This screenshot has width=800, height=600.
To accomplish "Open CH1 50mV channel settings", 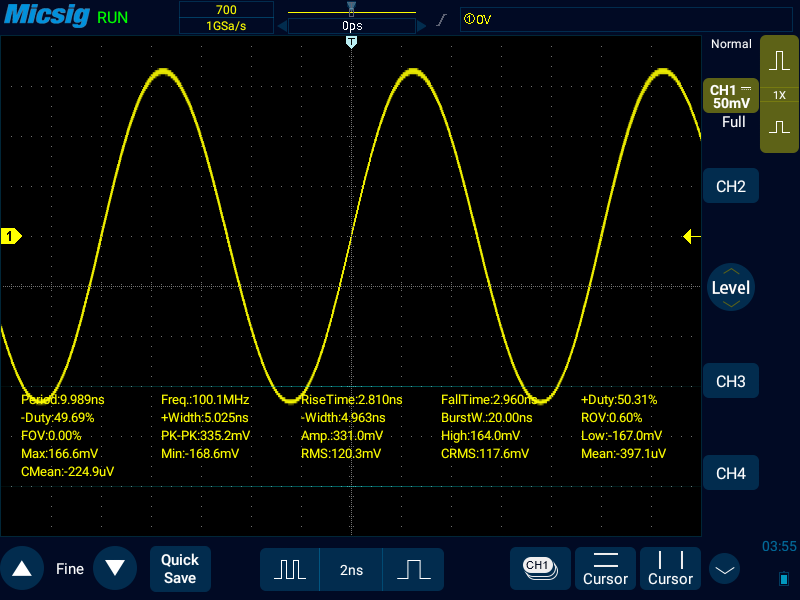I will [731, 96].
